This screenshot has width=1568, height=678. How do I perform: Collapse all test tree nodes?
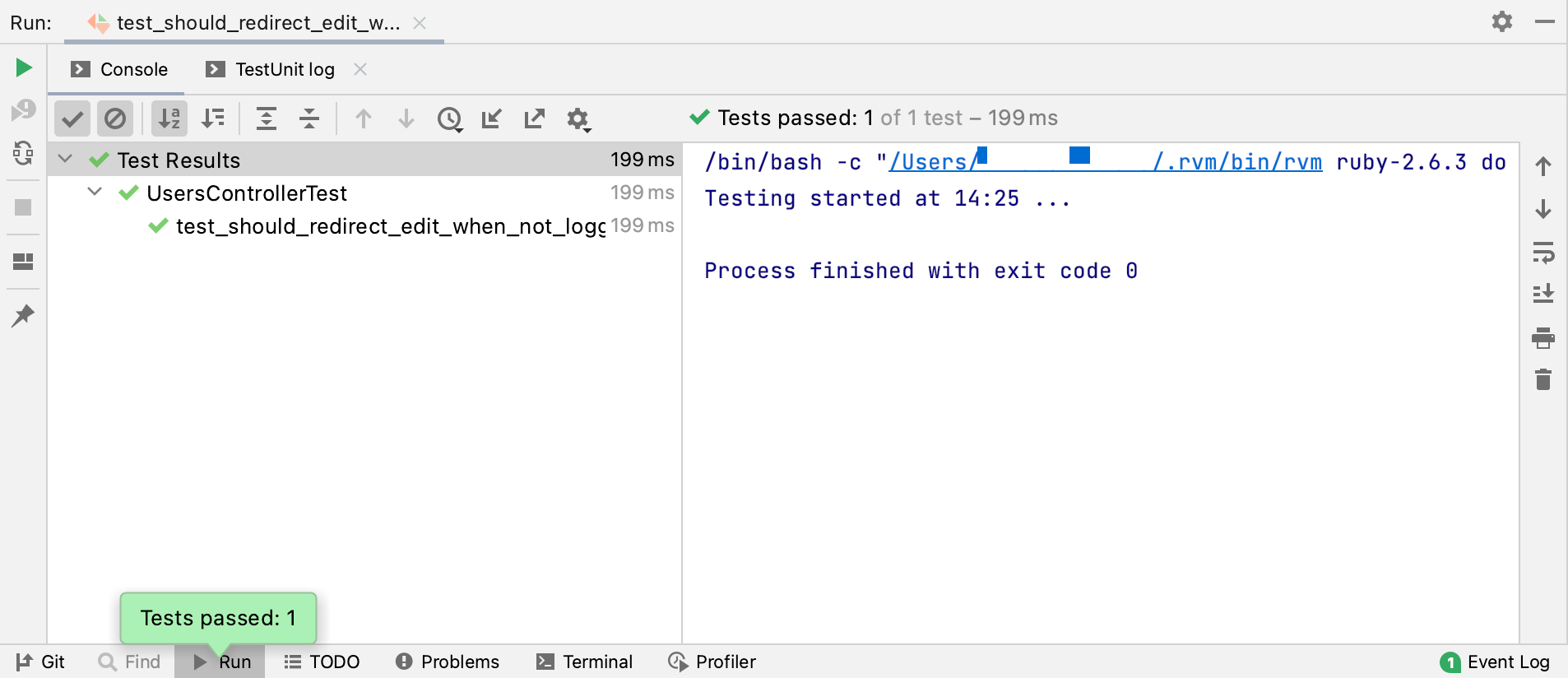pyautogui.click(x=309, y=119)
